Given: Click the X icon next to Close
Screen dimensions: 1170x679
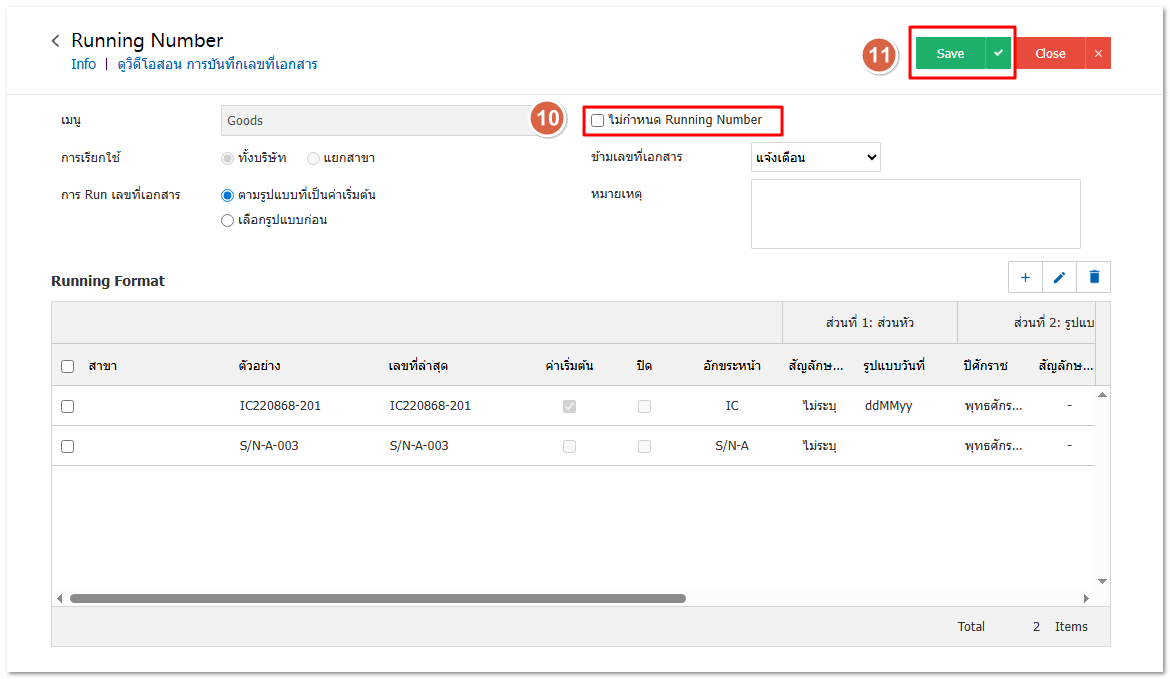Looking at the screenshot, I should [x=1098, y=54].
